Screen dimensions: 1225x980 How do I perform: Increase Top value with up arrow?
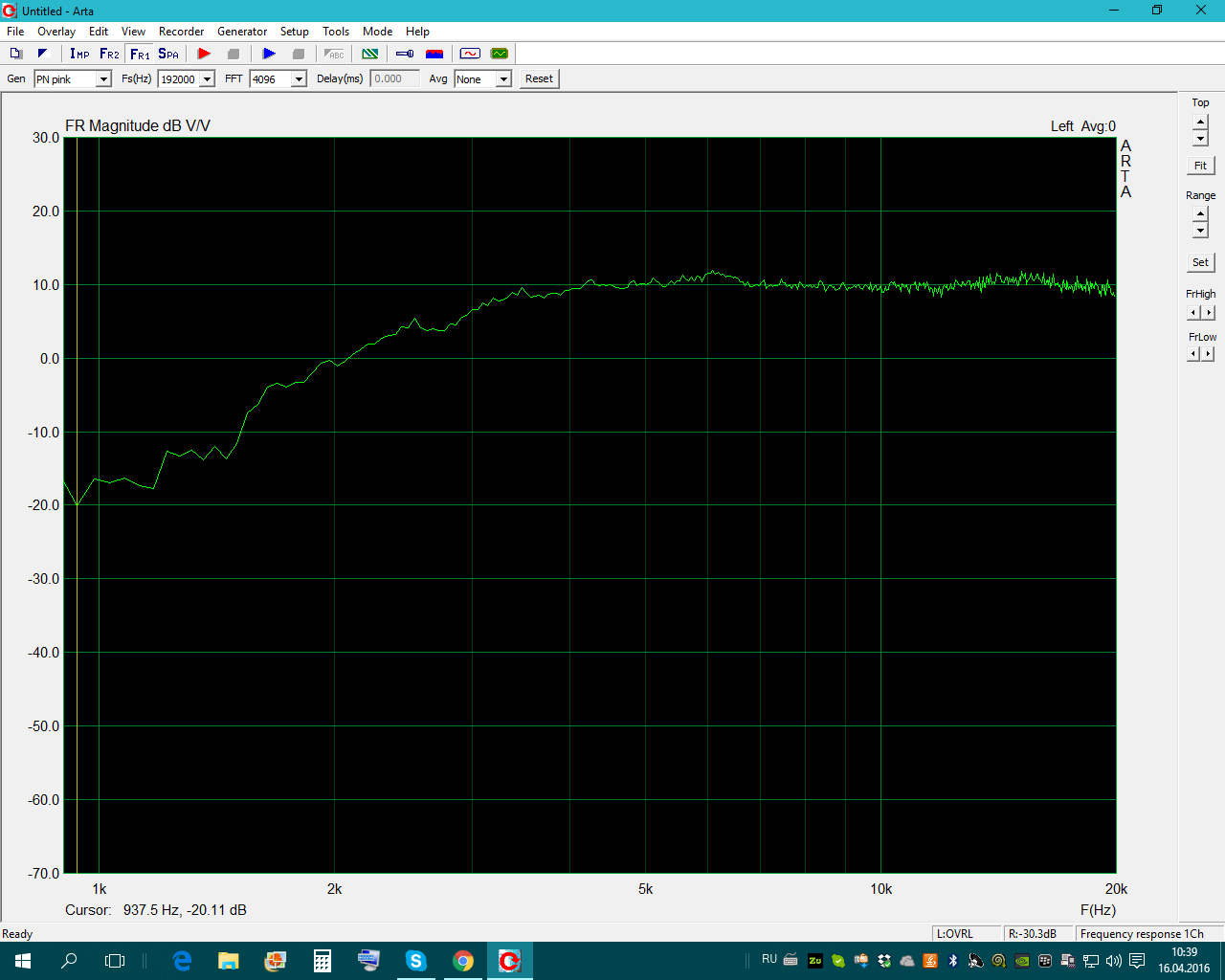pos(1200,122)
